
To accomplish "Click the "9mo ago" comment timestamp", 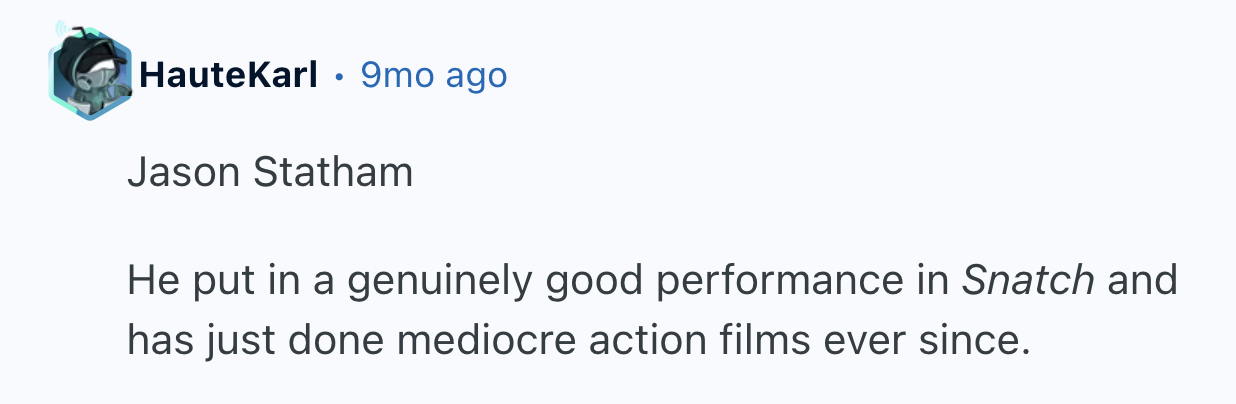I will tap(433, 74).
